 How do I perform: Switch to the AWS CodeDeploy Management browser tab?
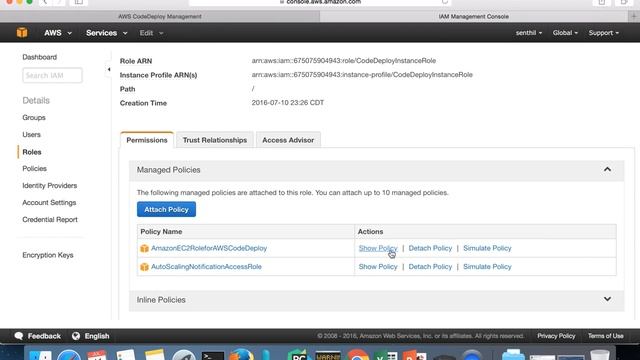160,16
